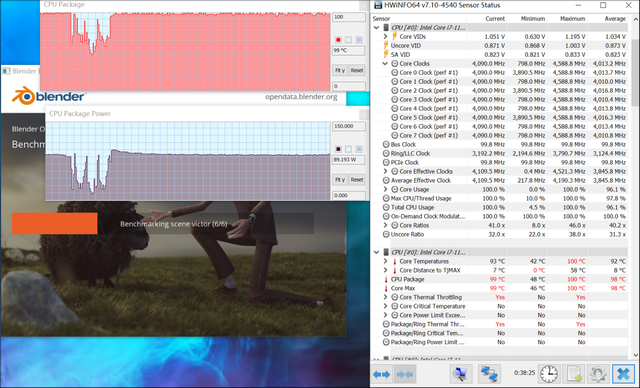640x388 pixels.
Task: Click the 150.000 maximum value field
Action: tap(349, 126)
